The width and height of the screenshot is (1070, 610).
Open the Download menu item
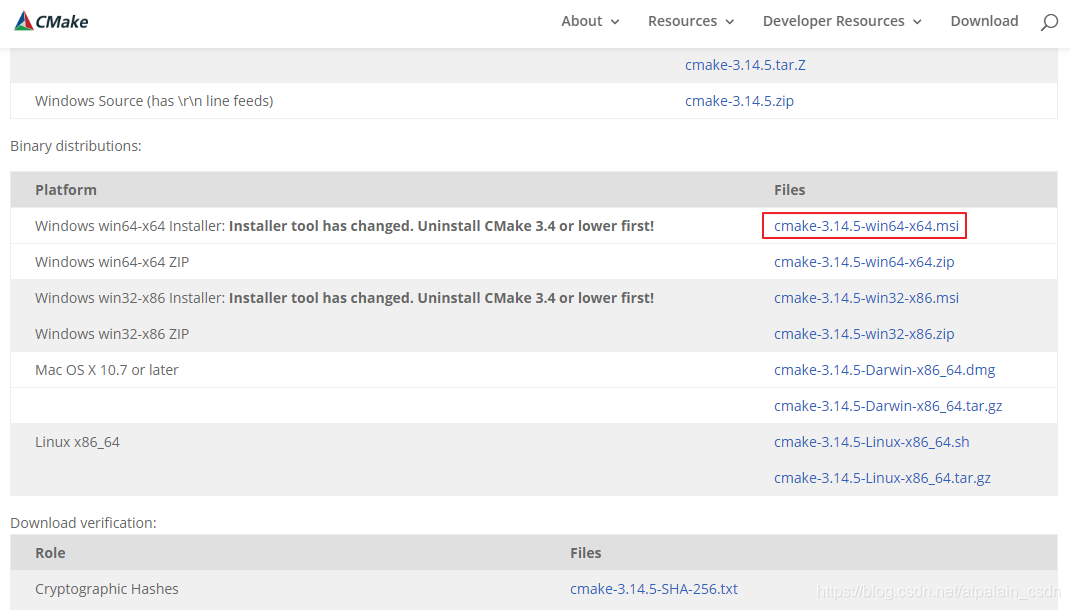pyautogui.click(x=984, y=21)
